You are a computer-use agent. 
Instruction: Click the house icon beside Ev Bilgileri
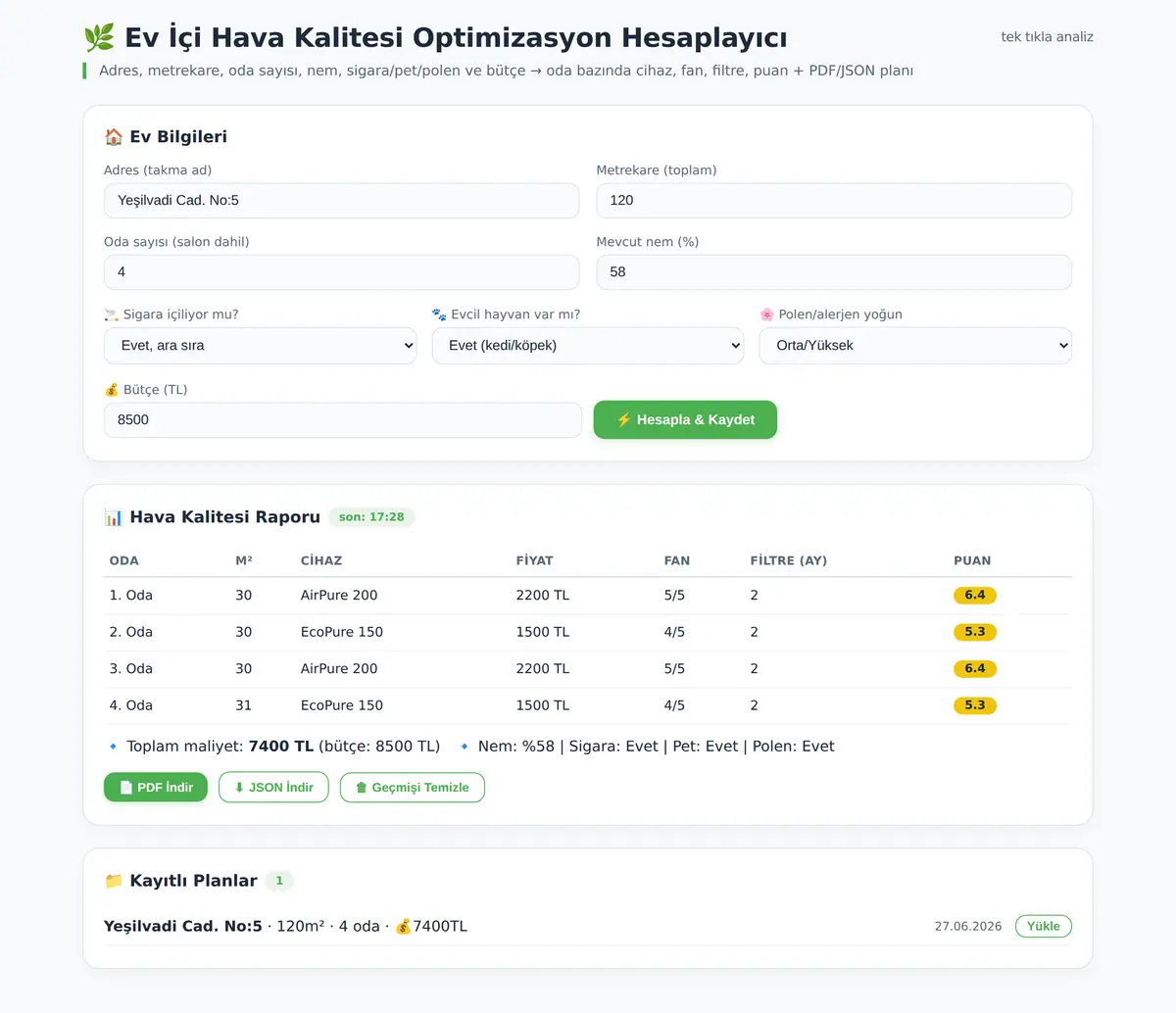coord(114,136)
